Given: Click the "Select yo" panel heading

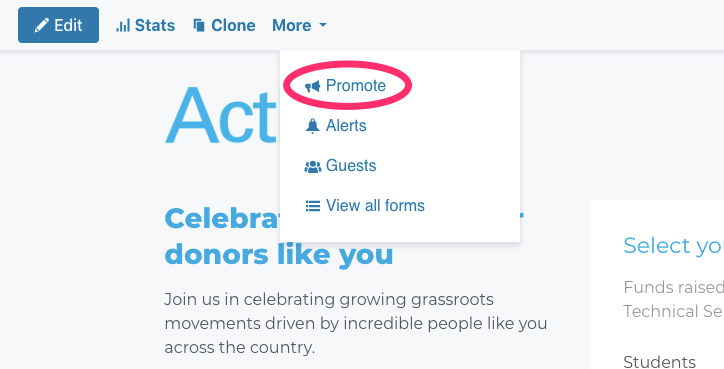Looking at the screenshot, I should point(673,246).
